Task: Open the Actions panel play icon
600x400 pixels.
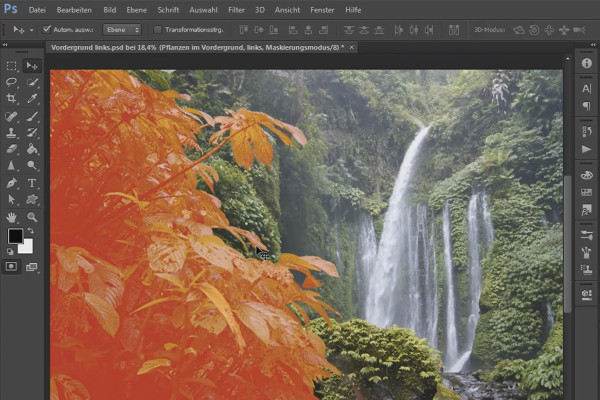Action: click(586, 149)
